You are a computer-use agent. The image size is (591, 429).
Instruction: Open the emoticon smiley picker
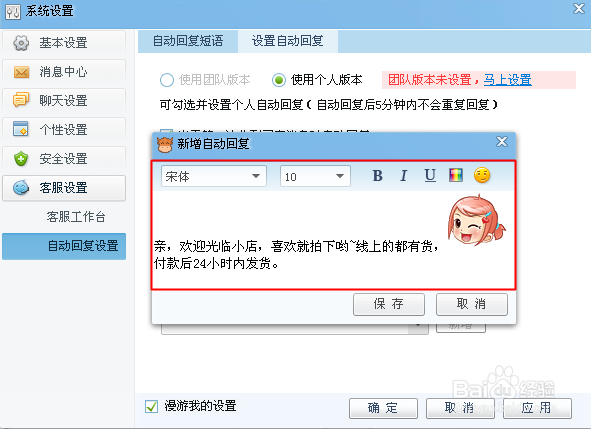482,175
